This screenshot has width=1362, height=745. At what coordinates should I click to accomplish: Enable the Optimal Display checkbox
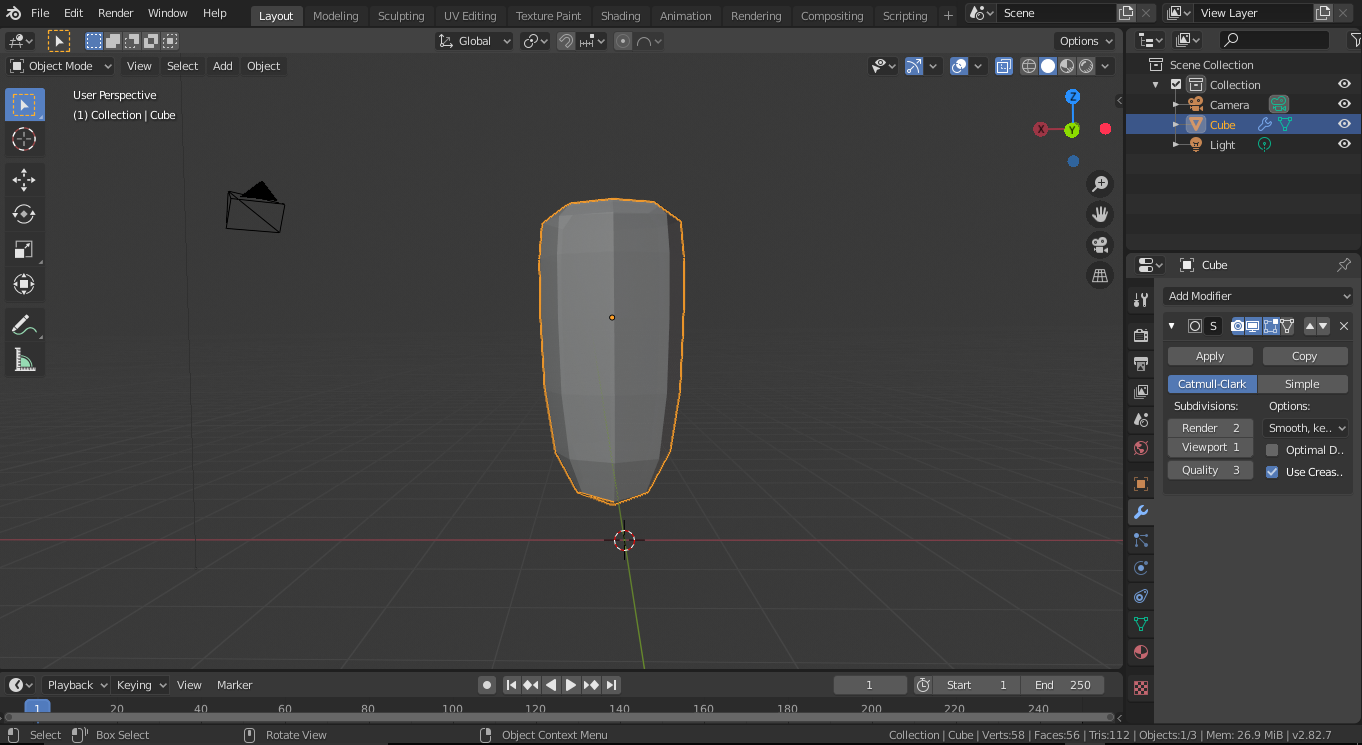[x=1272, y=450]
